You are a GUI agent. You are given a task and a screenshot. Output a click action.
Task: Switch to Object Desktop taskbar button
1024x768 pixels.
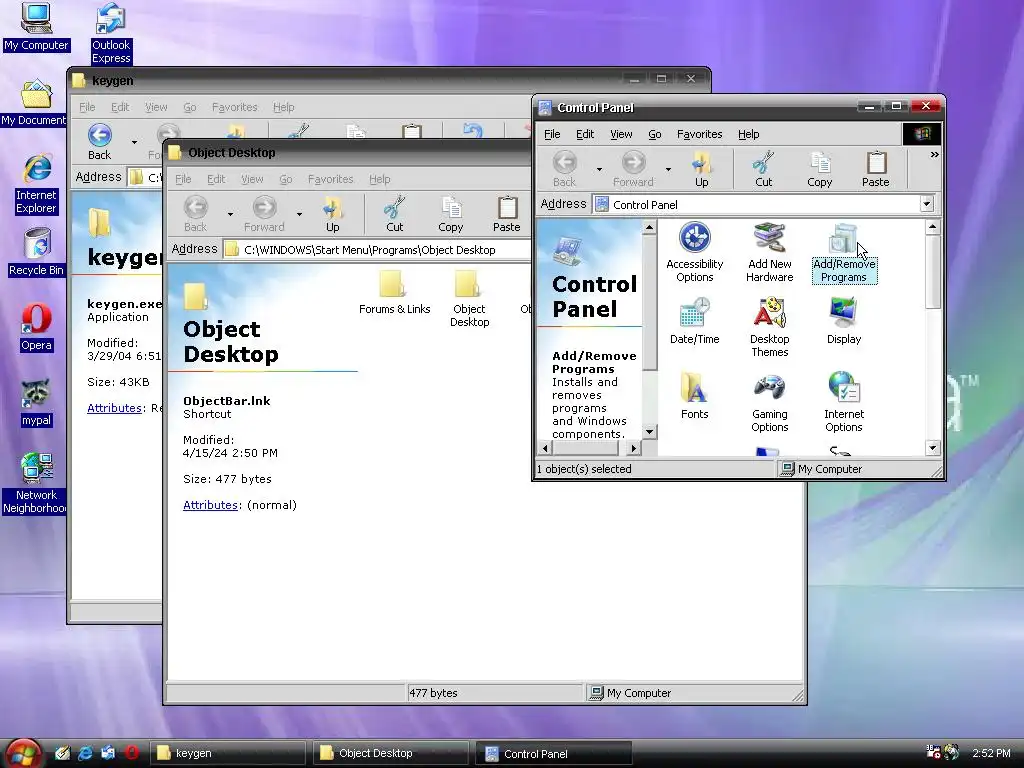coord(391,753)
